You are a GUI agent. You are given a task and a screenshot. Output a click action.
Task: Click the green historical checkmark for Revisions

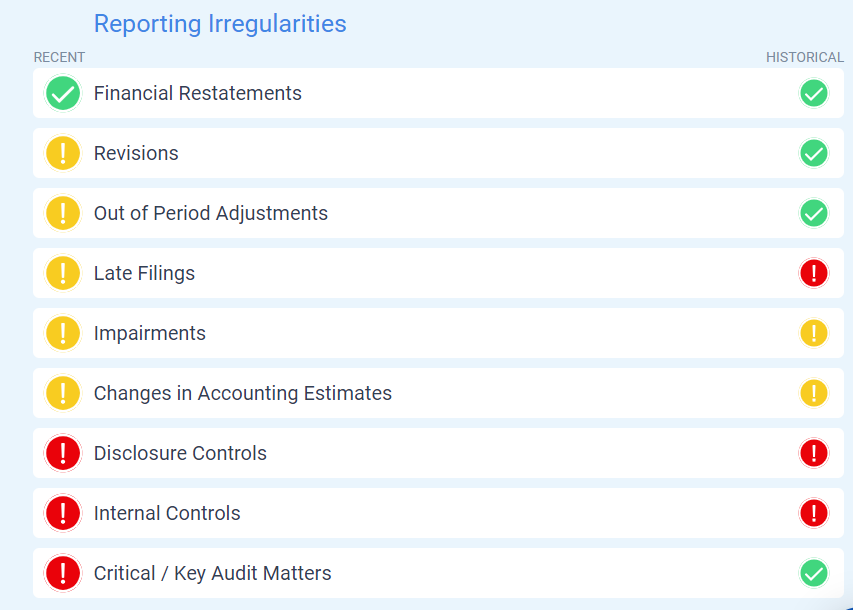[x=814, y=153]
